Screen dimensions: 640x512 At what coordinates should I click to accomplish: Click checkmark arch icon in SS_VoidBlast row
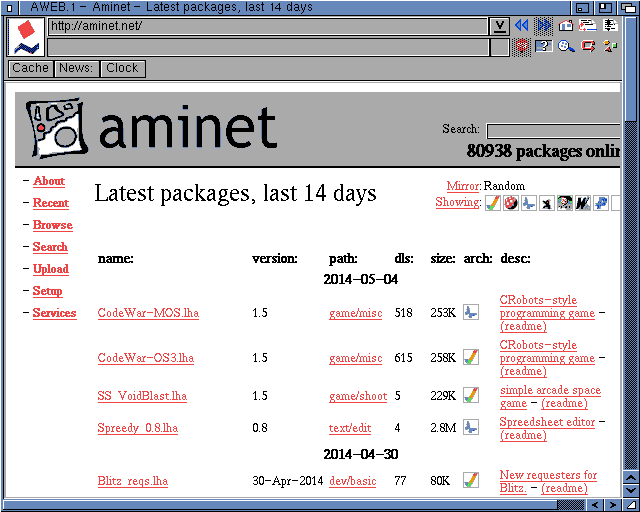471,395
